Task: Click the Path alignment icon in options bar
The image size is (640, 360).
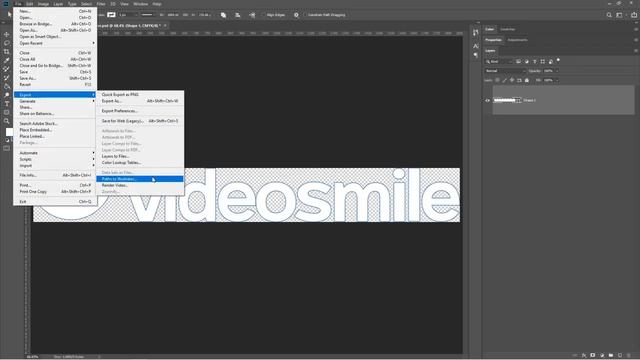Action: (x=238, y=15)
